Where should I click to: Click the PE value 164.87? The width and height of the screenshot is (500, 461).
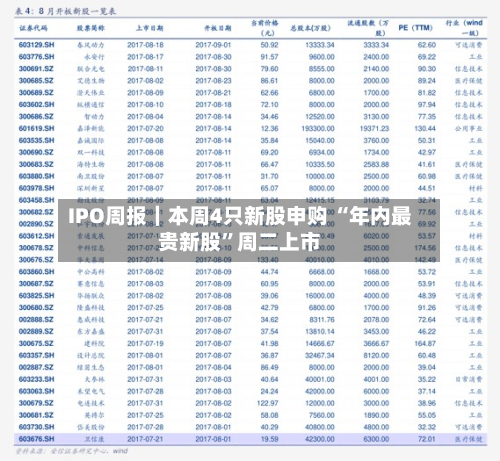point(425,344)
